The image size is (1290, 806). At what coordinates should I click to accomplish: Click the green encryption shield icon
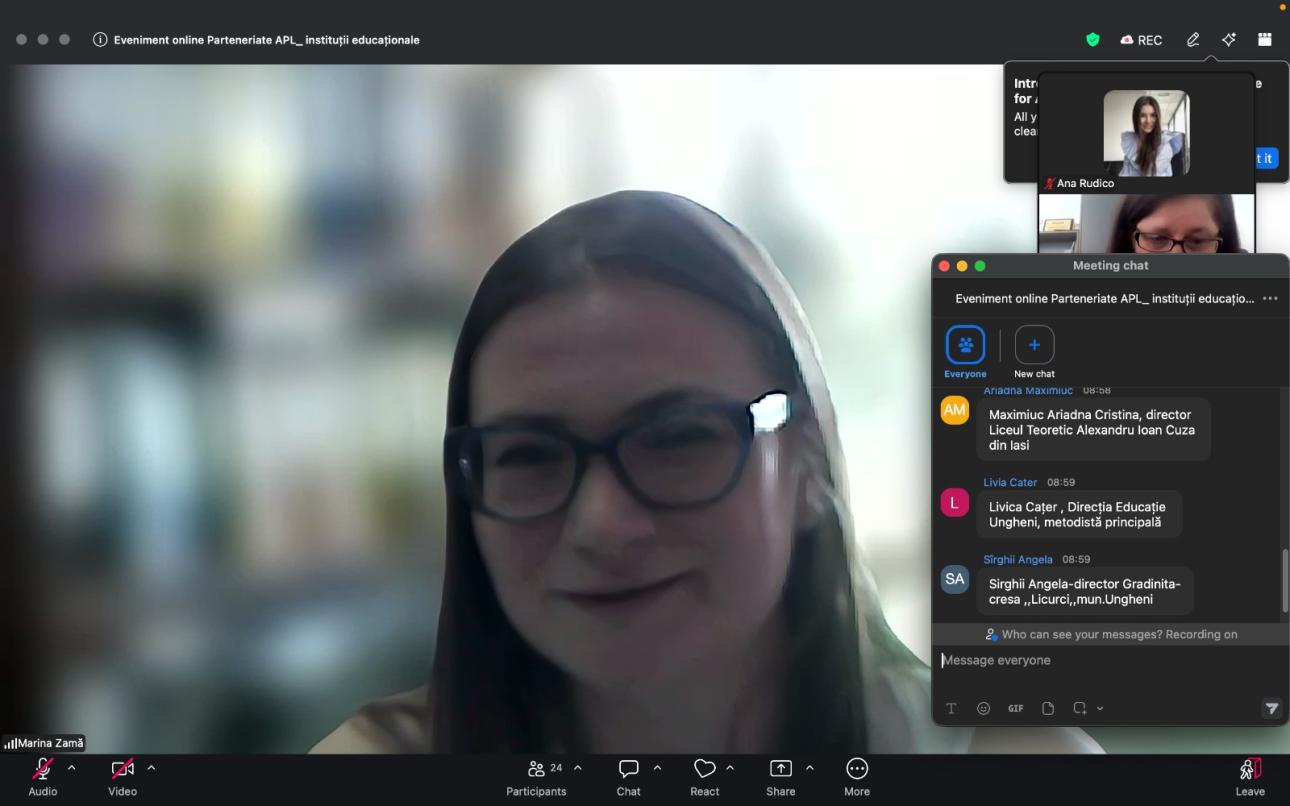(1093, 40)
